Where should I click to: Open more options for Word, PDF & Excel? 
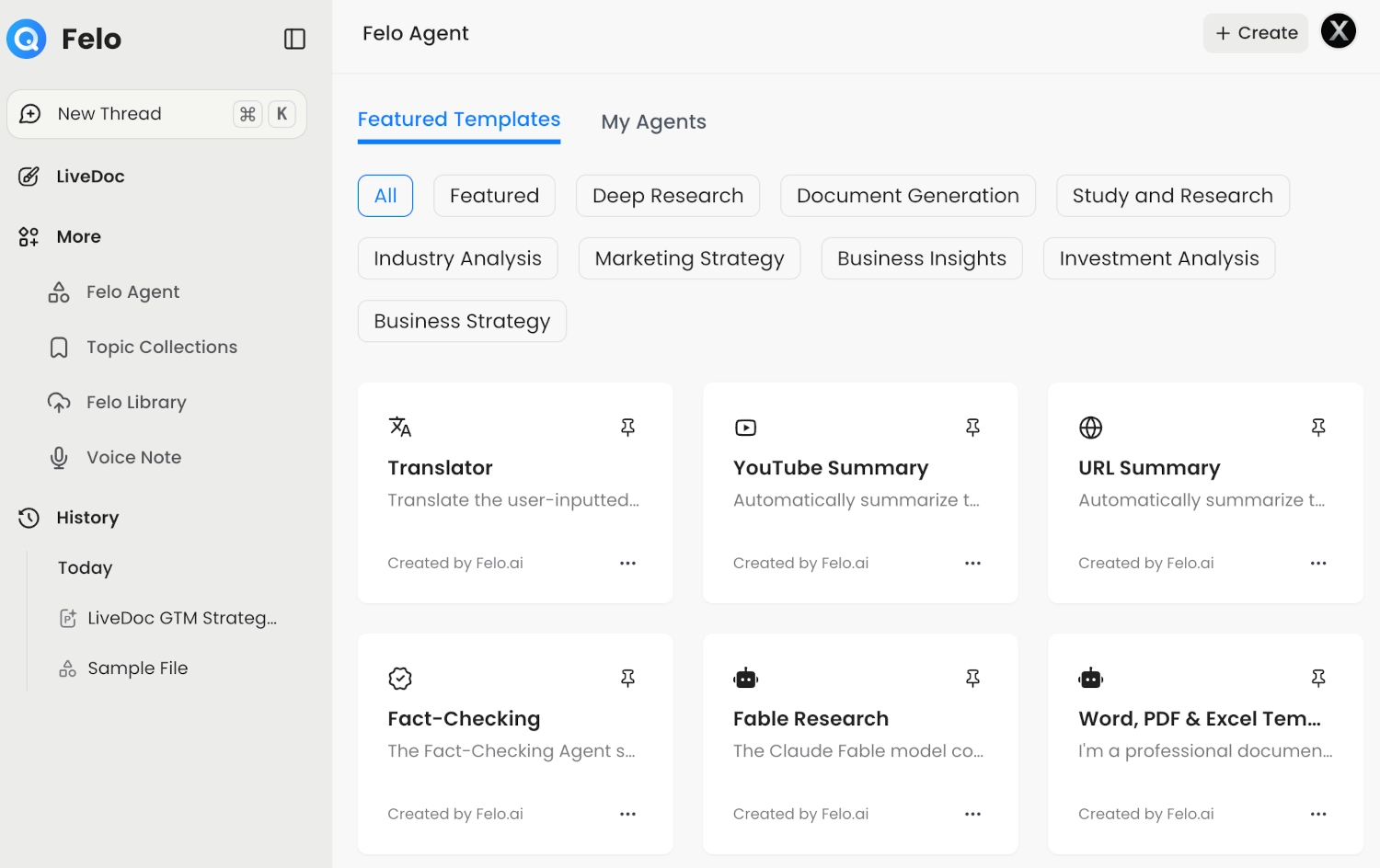[x=1318, y=814]
